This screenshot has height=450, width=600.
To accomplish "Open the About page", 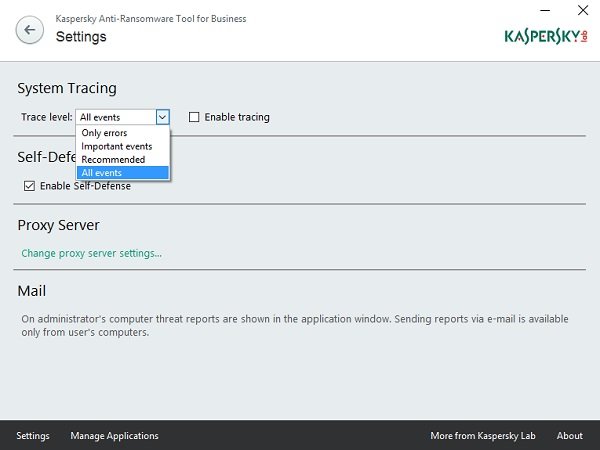I will 570,436.
